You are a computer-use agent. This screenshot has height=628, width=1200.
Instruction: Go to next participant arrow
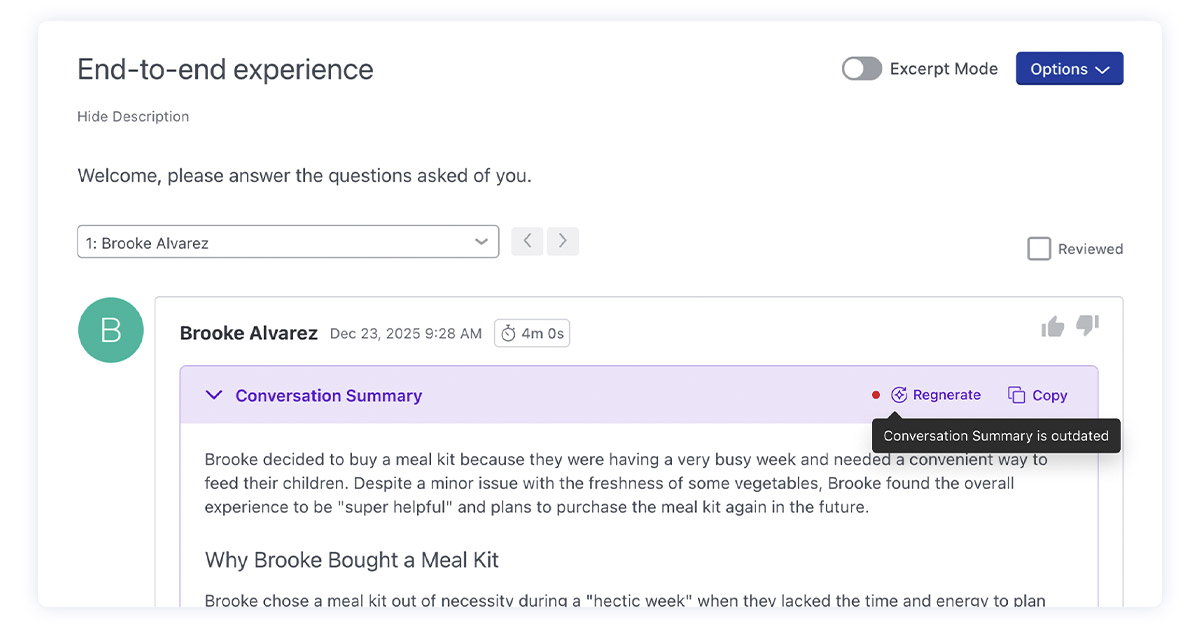(563, 241)
